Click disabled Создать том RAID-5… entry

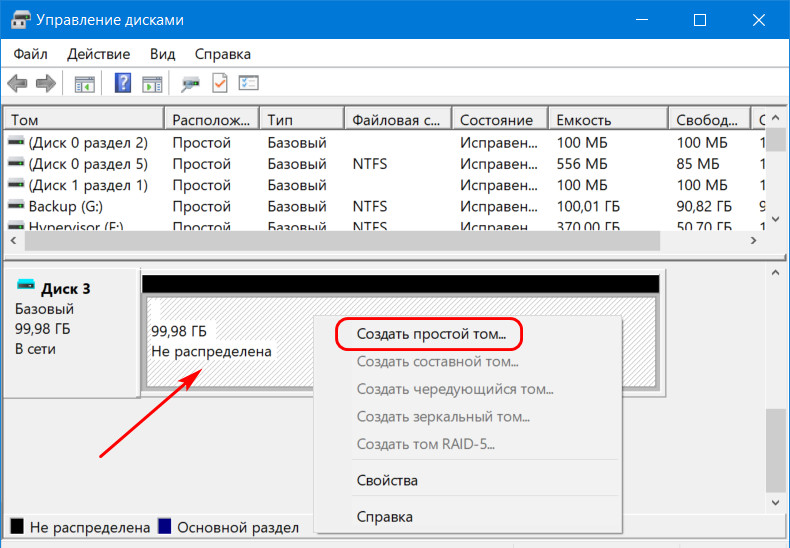(425, 444)
